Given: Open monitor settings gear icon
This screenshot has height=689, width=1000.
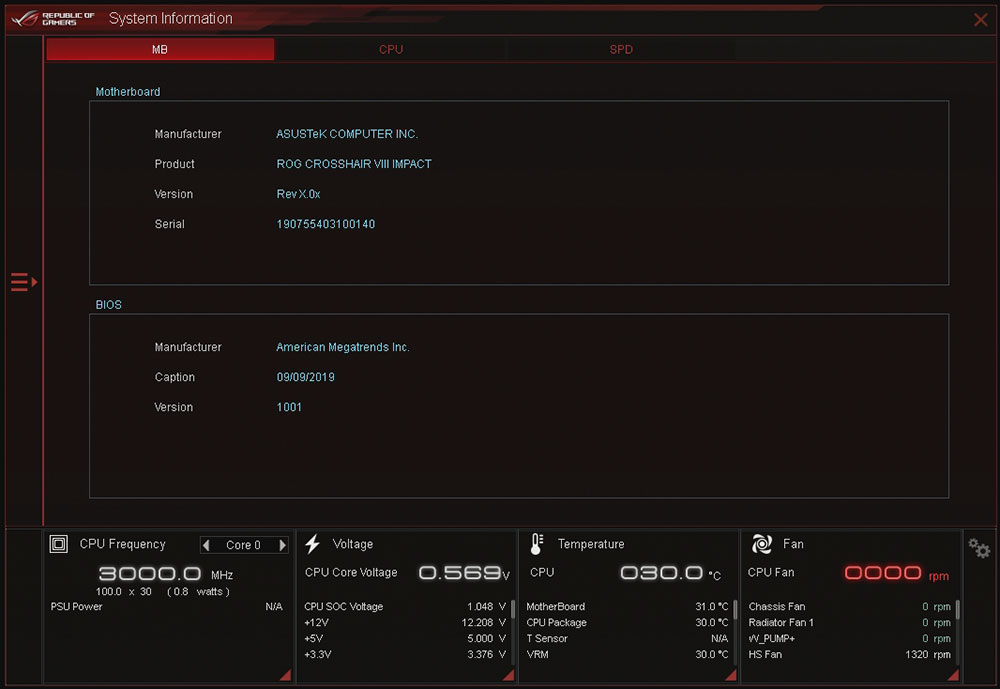Looking at the screenshot, I should pos(979,548).
